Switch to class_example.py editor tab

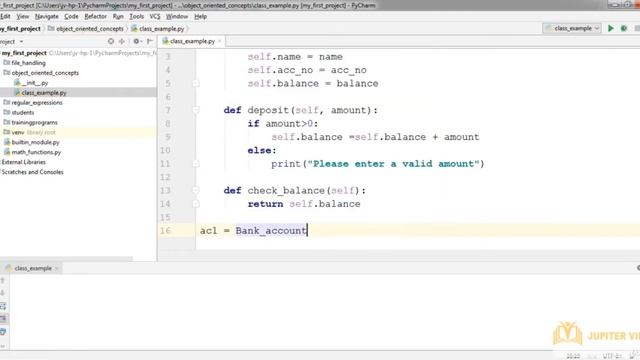pyautogui.click(x=192, y=41)
